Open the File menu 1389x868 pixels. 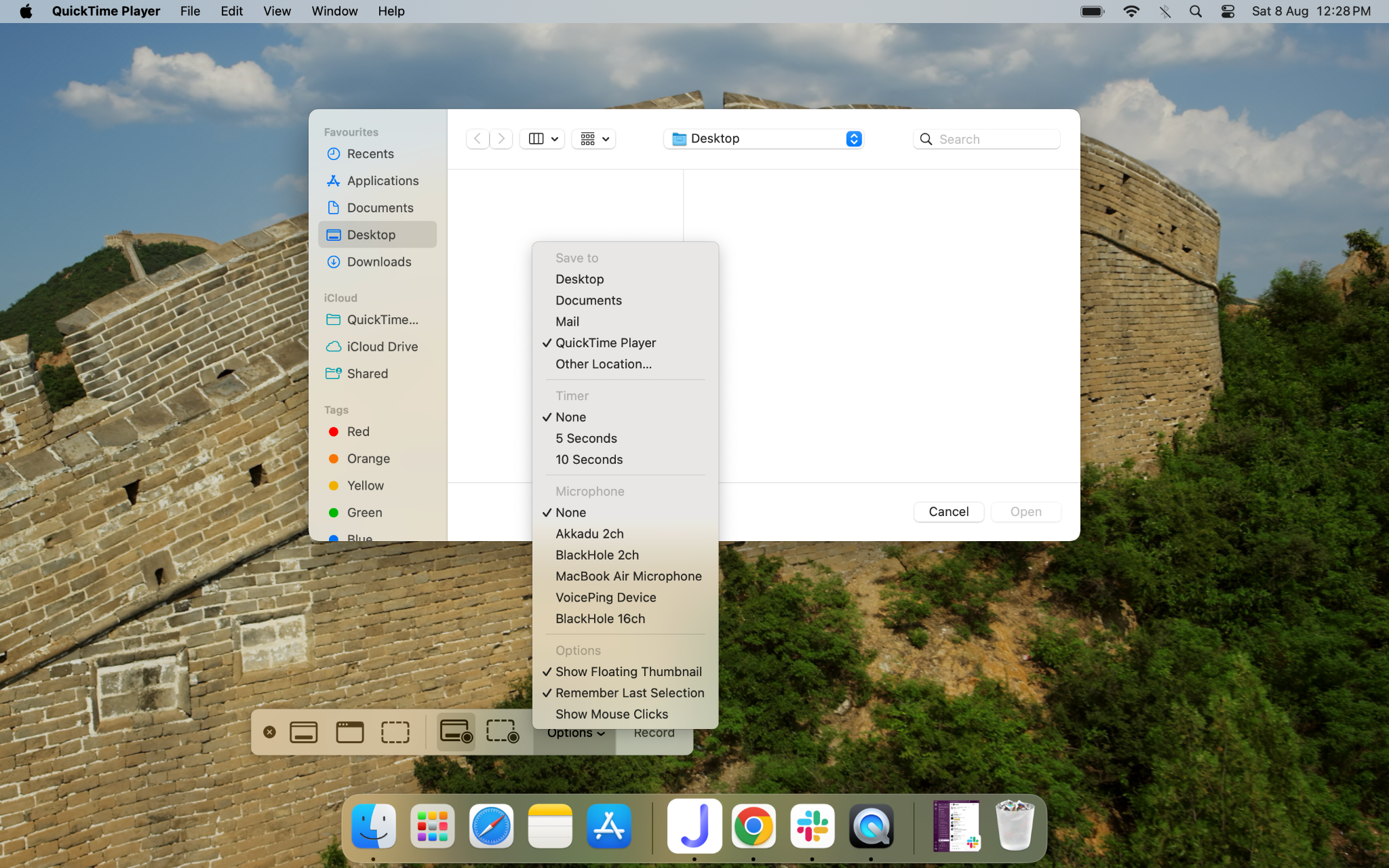click(x=190, y=12)
